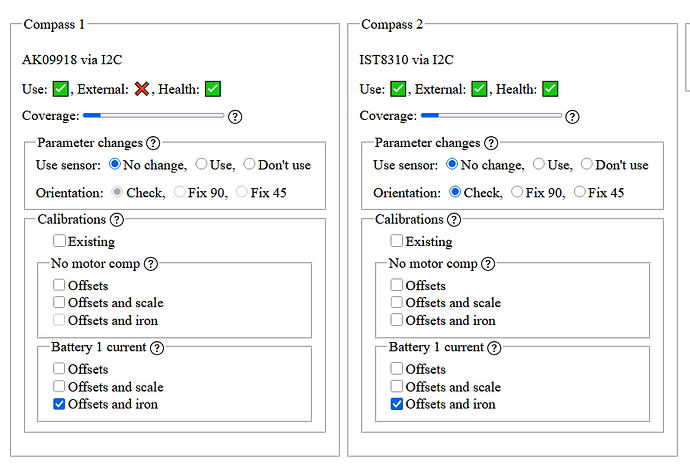Choose Use sensor option for Compass 2
Image resolution: width=690 pixels, height=464 pixels.
539,164
